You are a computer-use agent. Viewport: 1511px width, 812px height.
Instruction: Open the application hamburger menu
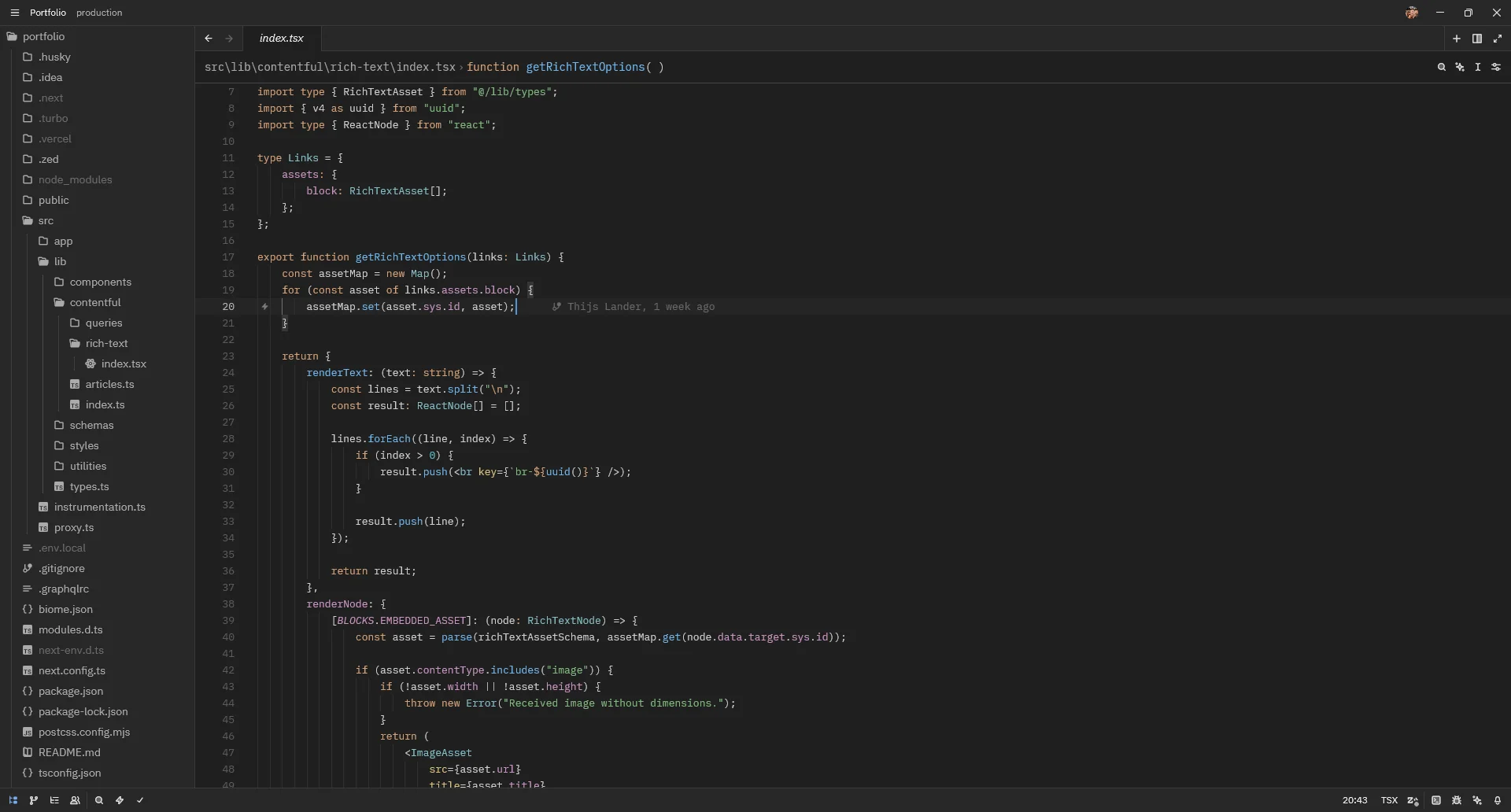(x=14, y=13)
